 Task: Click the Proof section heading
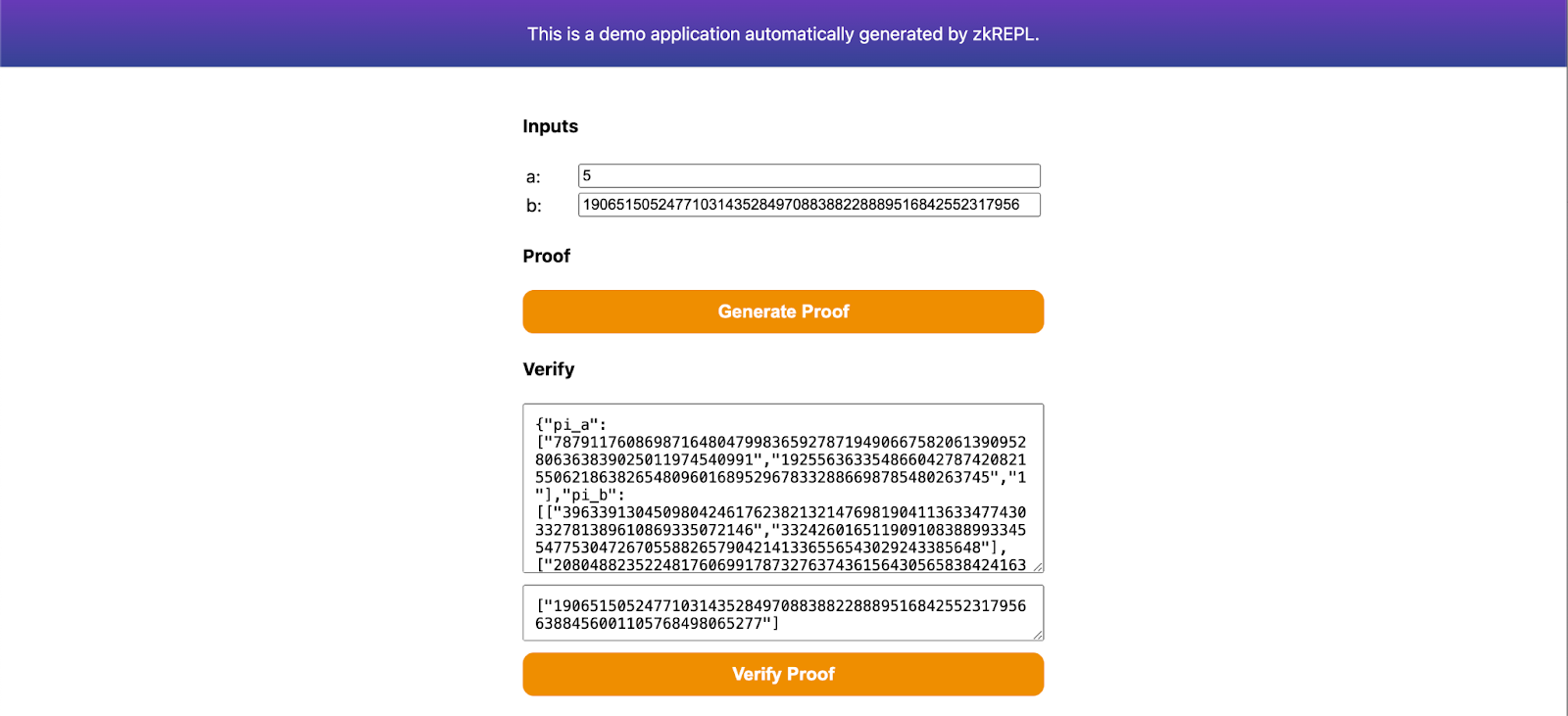point(545,256)
